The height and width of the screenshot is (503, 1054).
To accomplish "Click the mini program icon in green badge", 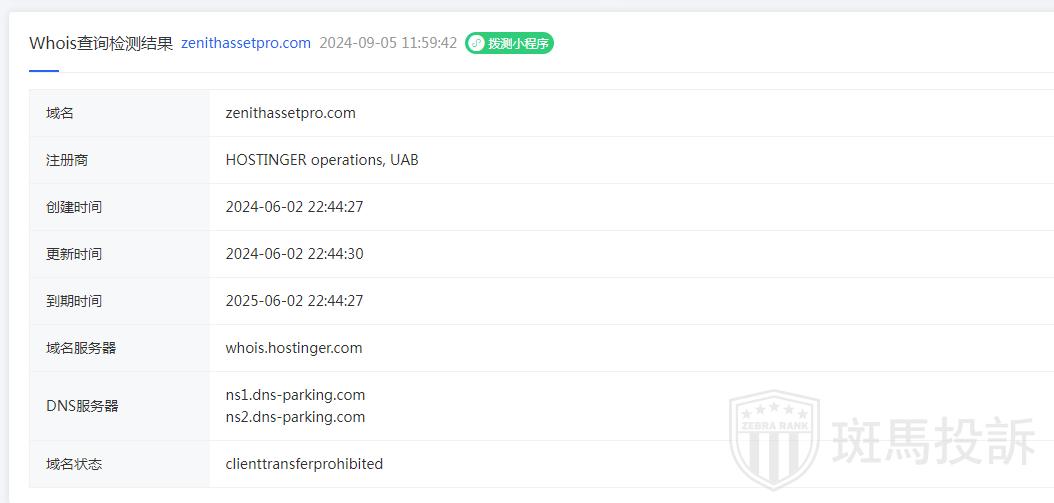I will [477, 43].
